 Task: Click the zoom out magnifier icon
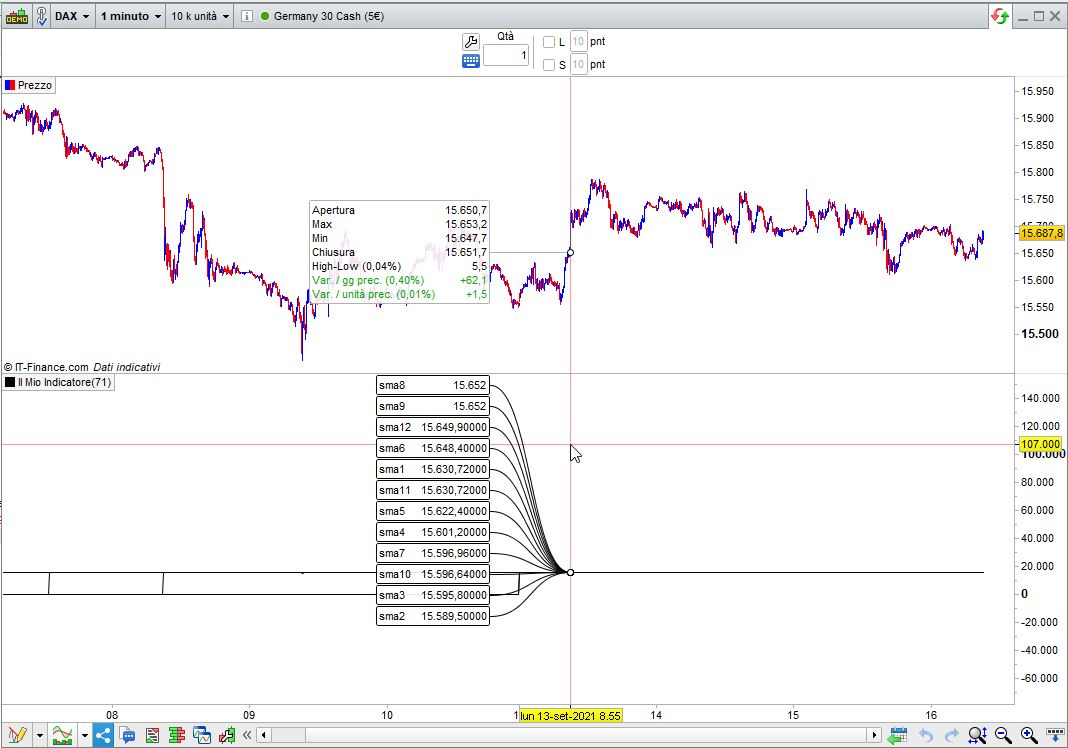1003,736
